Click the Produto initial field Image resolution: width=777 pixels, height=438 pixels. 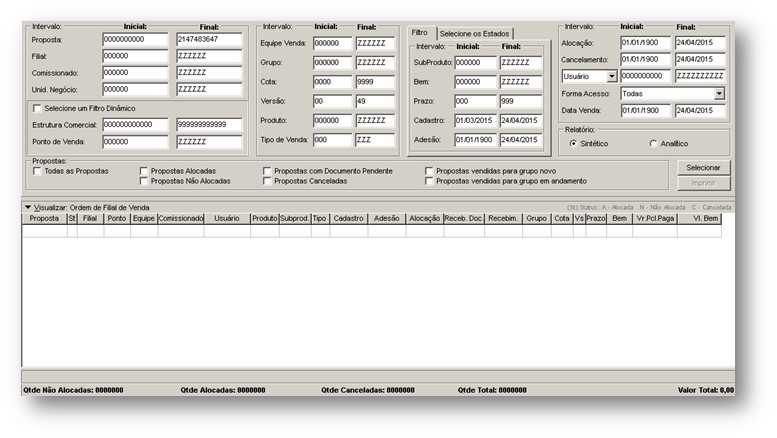[x=333, y=120]
